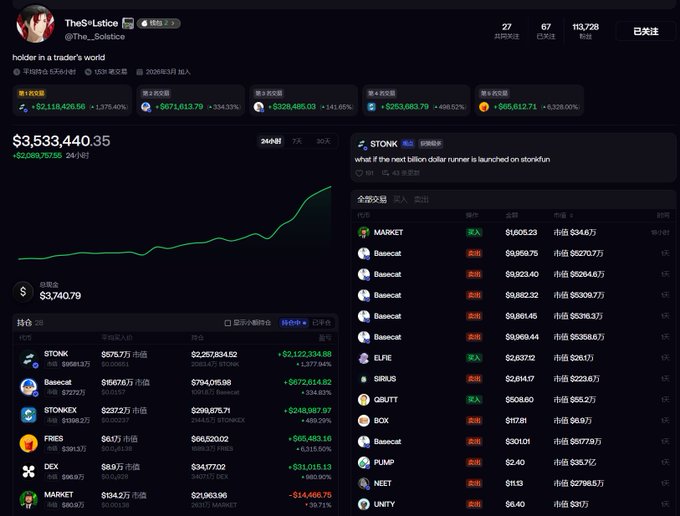Click NEET token icon in trades list
This screenshot has width=680, height=516.
(x=363, y=483)
